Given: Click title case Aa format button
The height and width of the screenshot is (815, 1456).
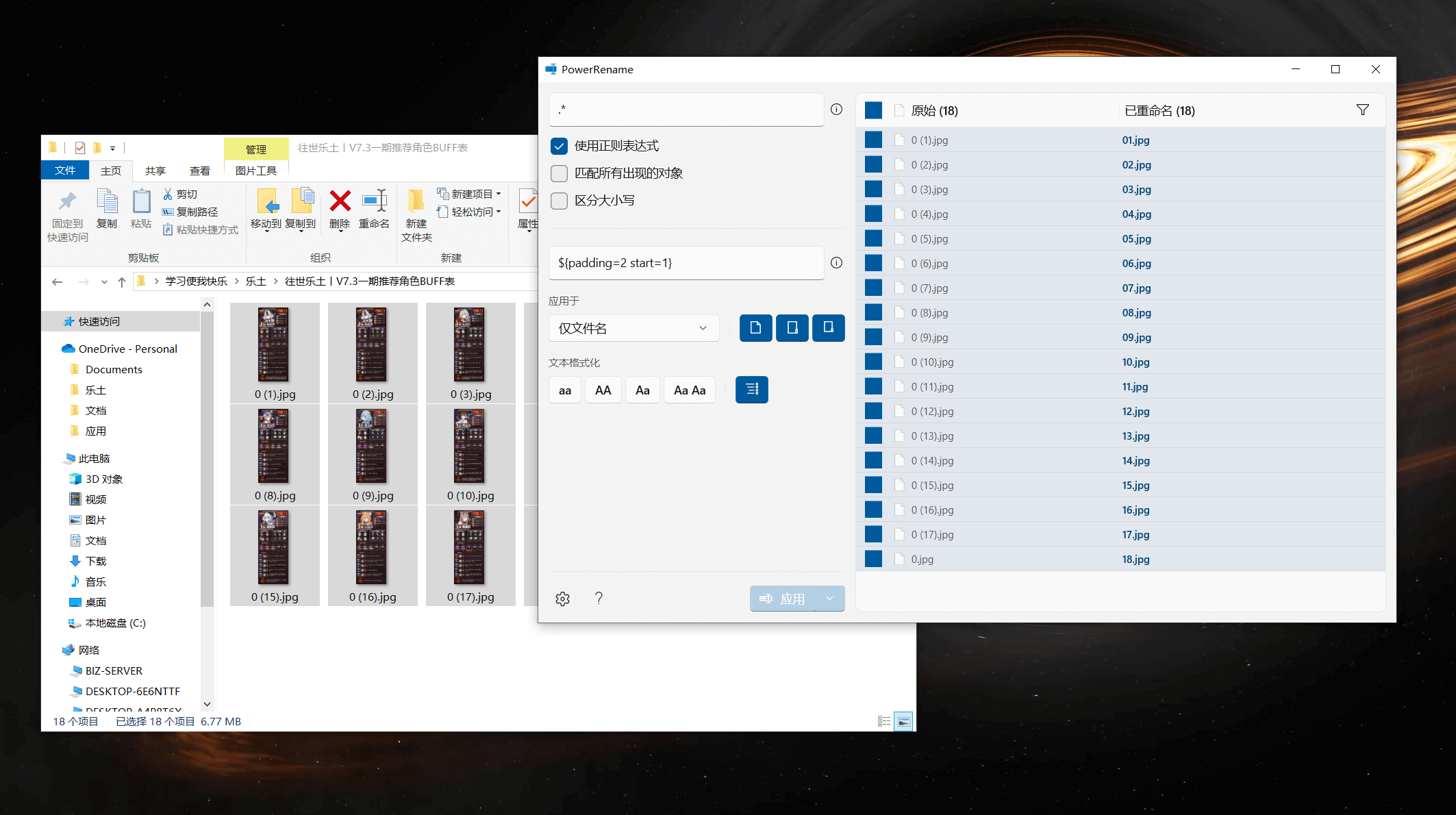Looking at the screenshot, I should click(x=642, y=390).
